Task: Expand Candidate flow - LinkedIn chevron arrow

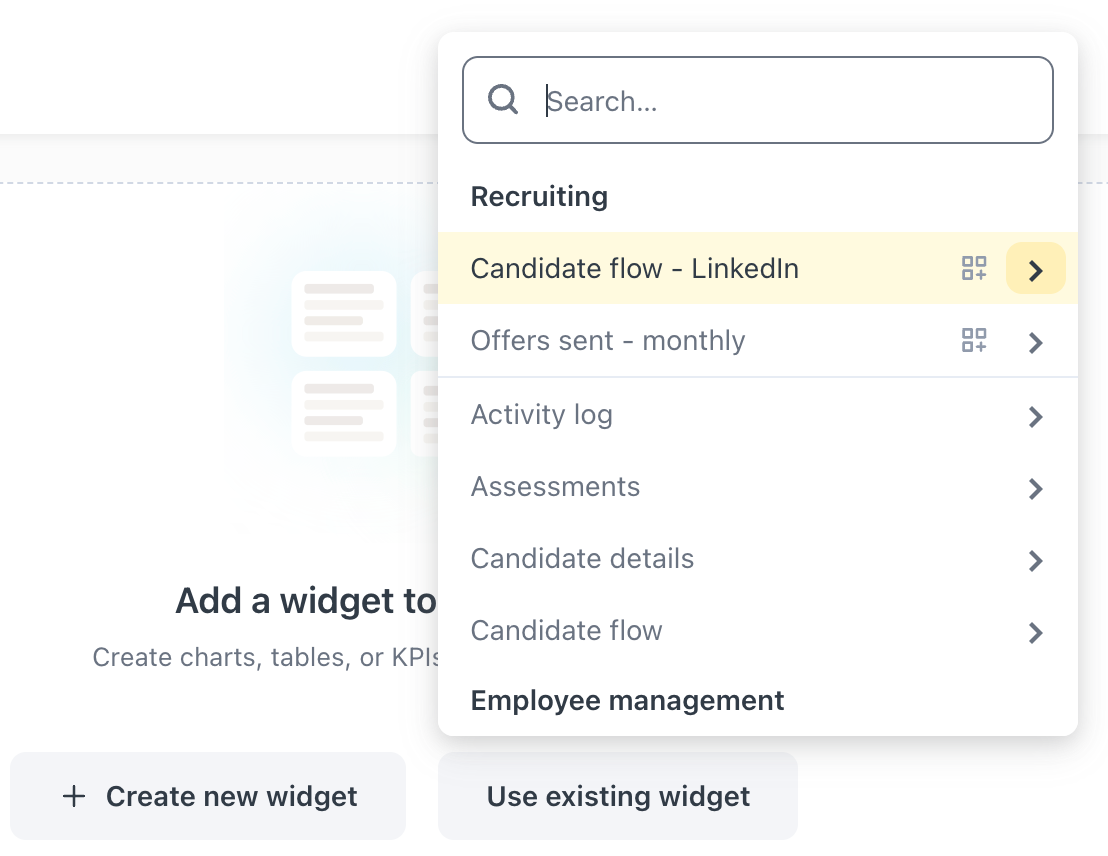Action: coord(1035,270)
